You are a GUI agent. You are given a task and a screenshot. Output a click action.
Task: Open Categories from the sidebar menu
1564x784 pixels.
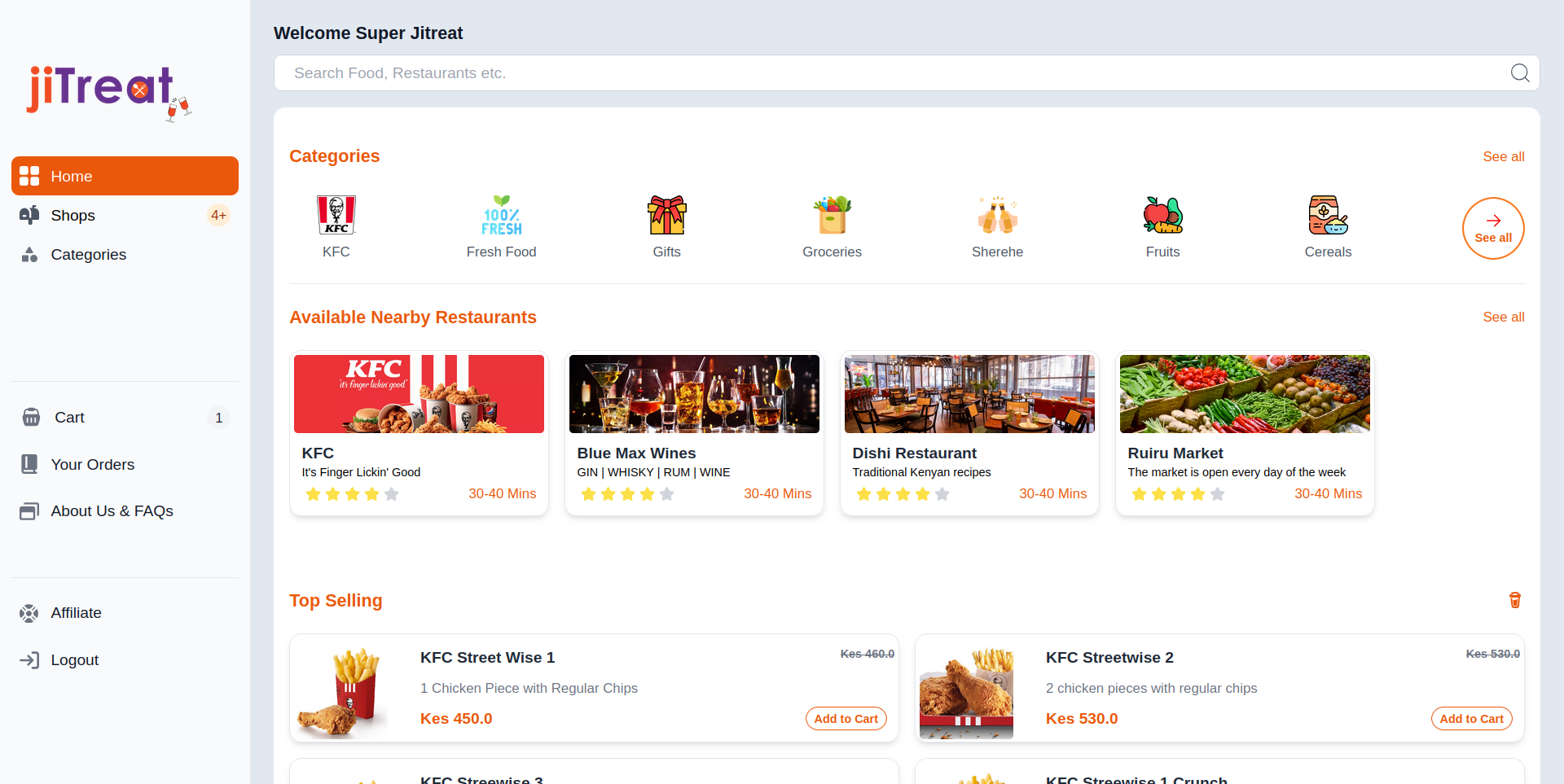(88, 255)
